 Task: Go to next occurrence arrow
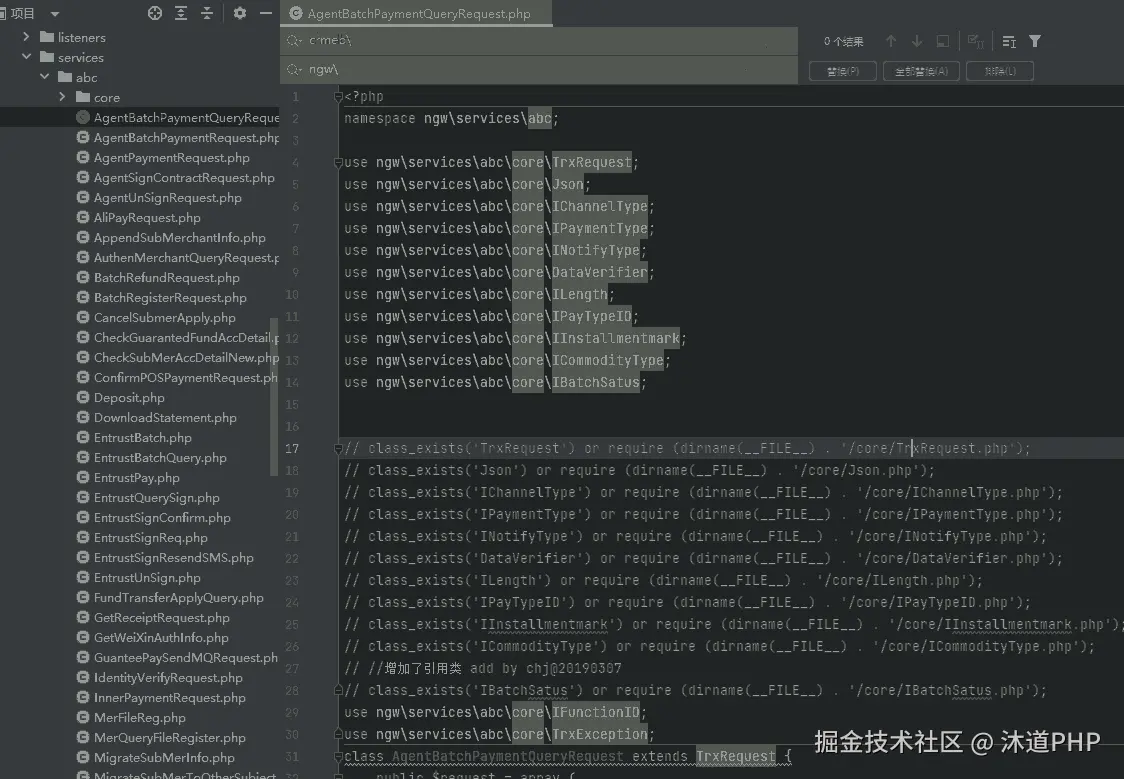(x=917, y=42)
